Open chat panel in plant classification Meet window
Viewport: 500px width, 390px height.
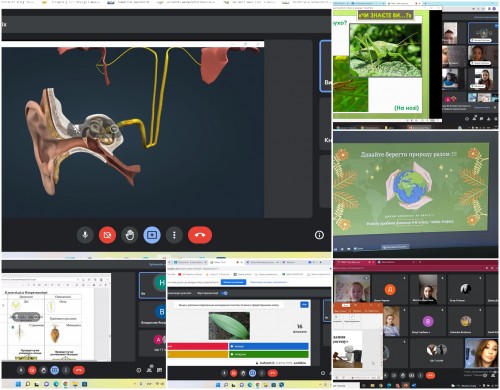coord(159,370)
